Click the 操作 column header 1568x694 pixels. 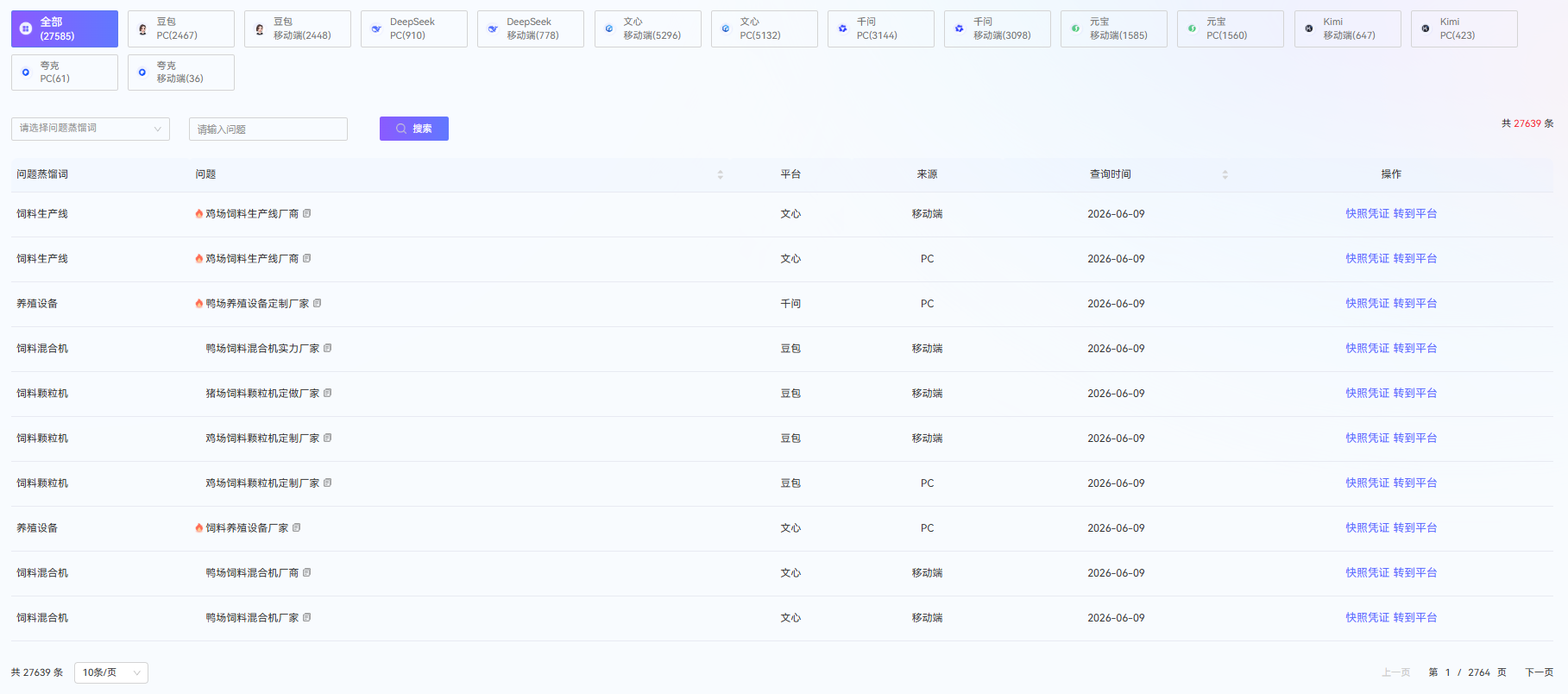click(1391, 174)
